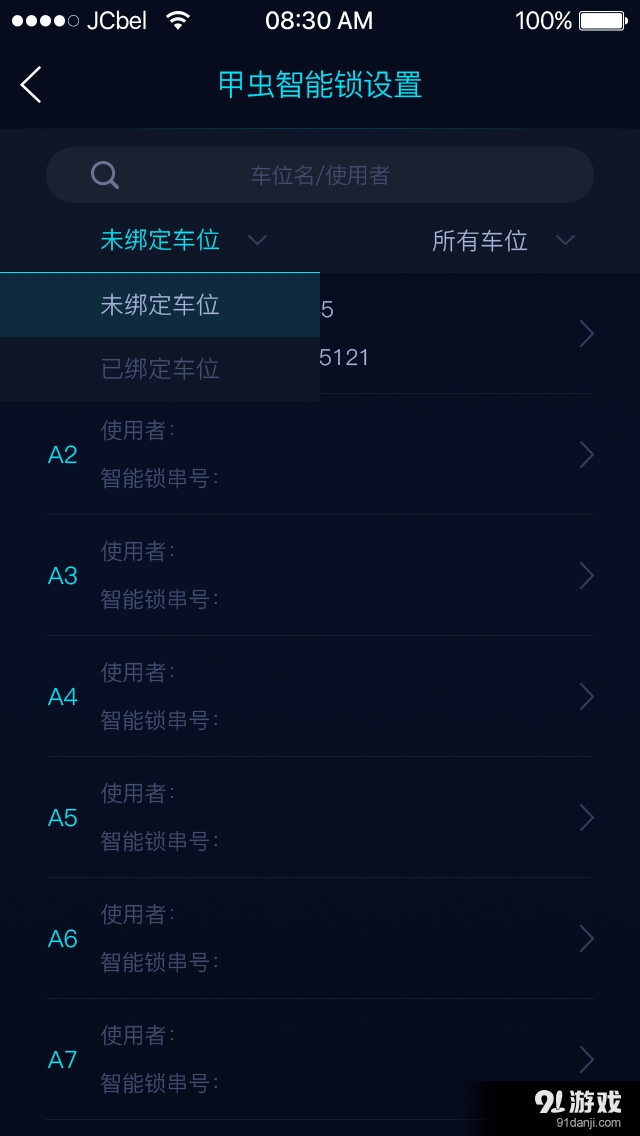This screenshot has width=640, height=1136.
Task: Open details via chevron on parking space A5
Action: click(x=587, y=818)
